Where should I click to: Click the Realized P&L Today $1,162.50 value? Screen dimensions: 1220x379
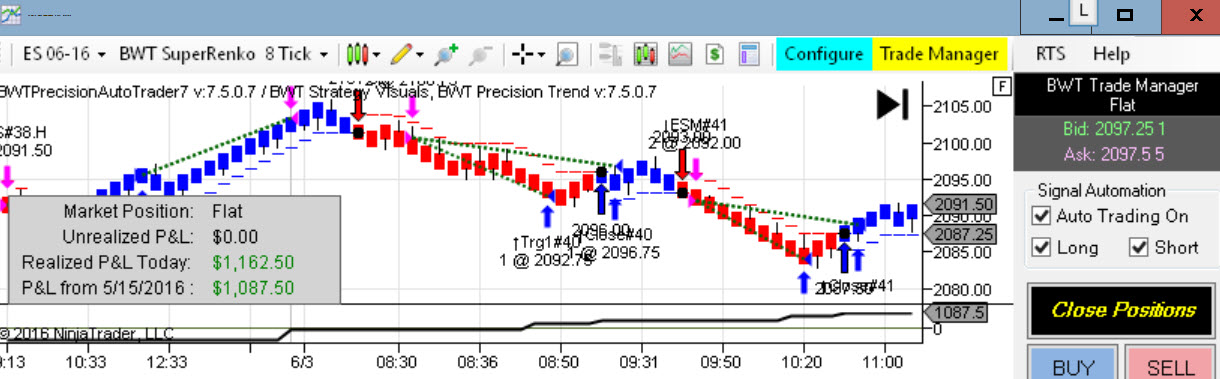coord(253,262)
